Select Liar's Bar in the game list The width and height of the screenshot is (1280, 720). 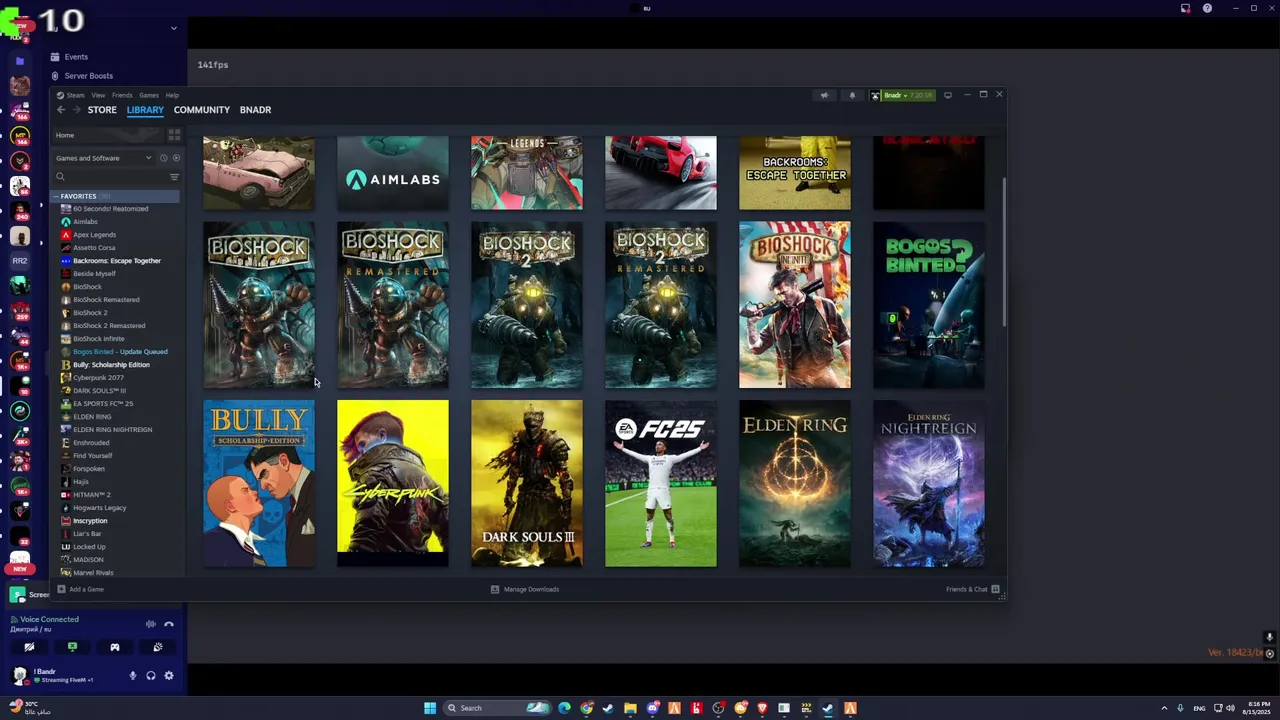[x=87, y=534]
